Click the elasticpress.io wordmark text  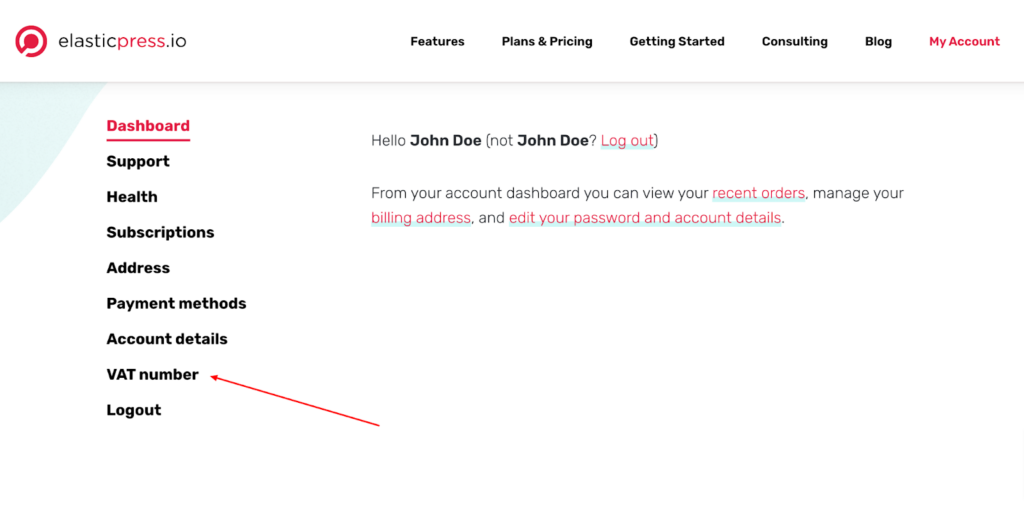click(122, 41)
